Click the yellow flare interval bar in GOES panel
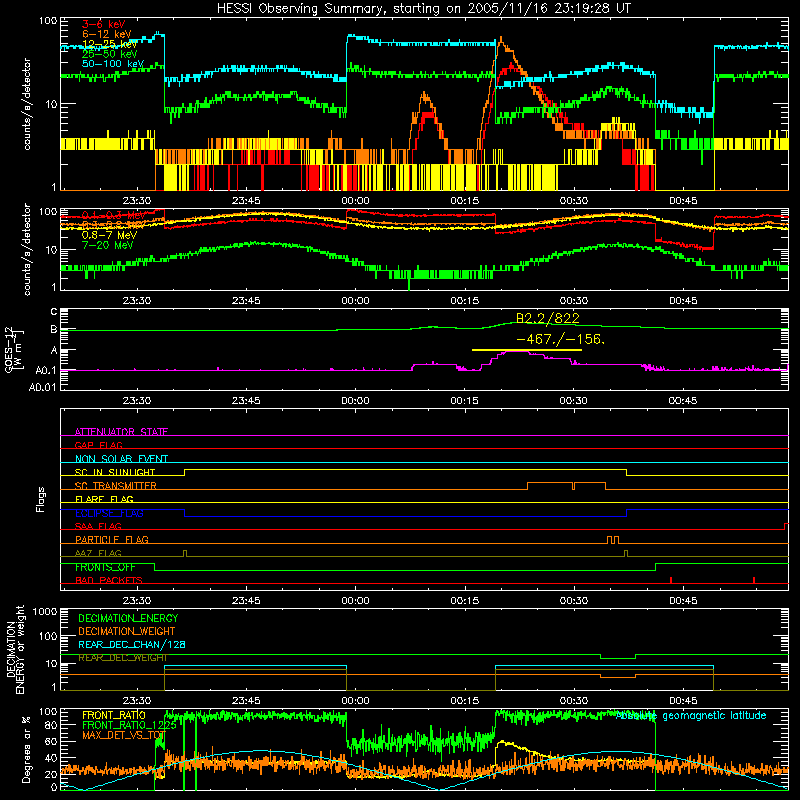This screenshot has height=800, width=800. [x=527, y=350]
